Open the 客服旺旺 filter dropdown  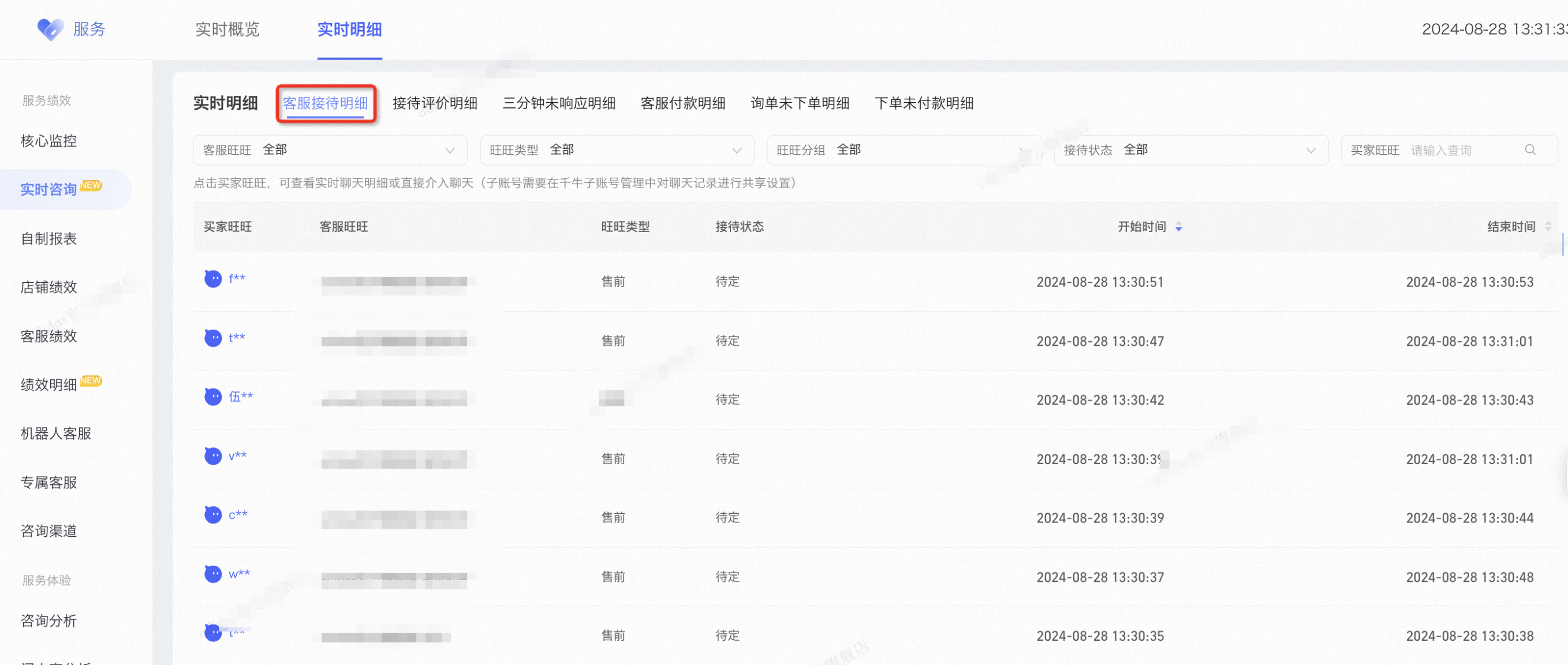[330, 150]
